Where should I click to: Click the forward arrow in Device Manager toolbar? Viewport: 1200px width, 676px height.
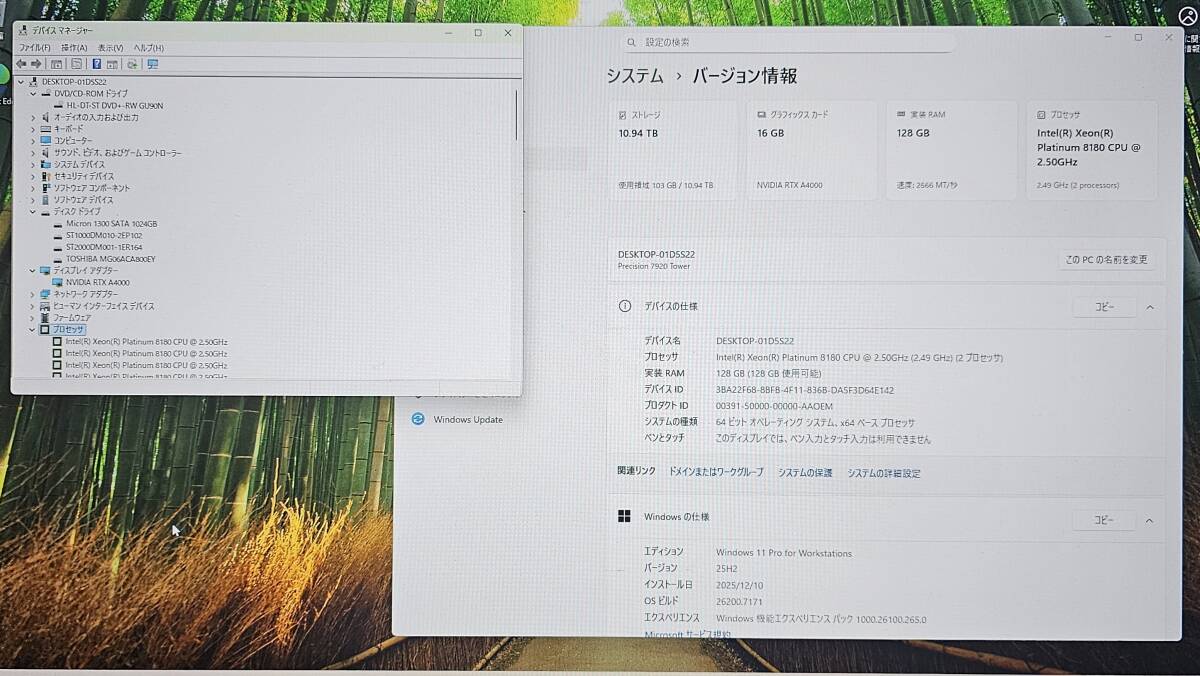click(x=36, y=64)
